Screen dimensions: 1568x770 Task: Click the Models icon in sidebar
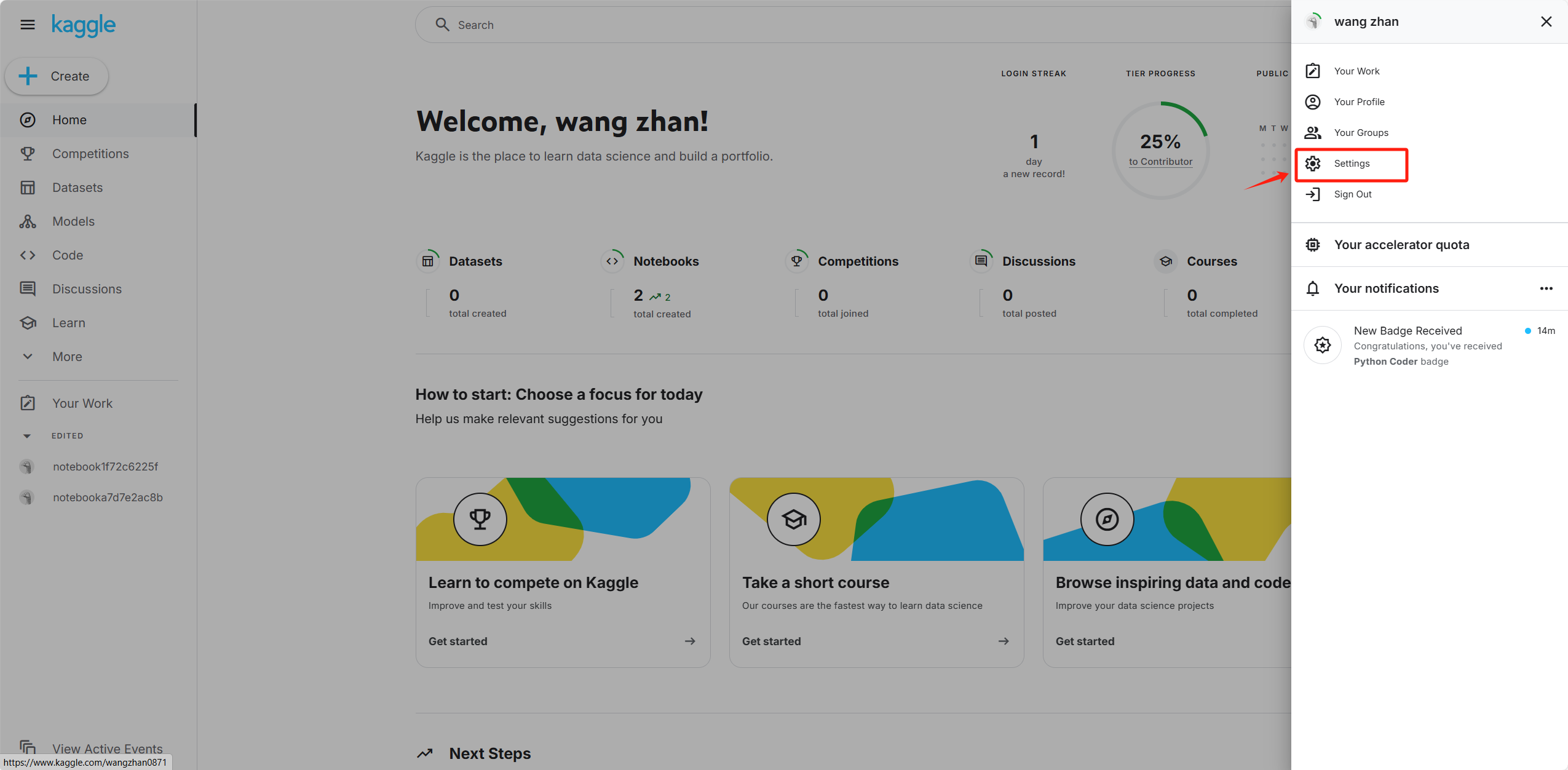pos(27,221)
